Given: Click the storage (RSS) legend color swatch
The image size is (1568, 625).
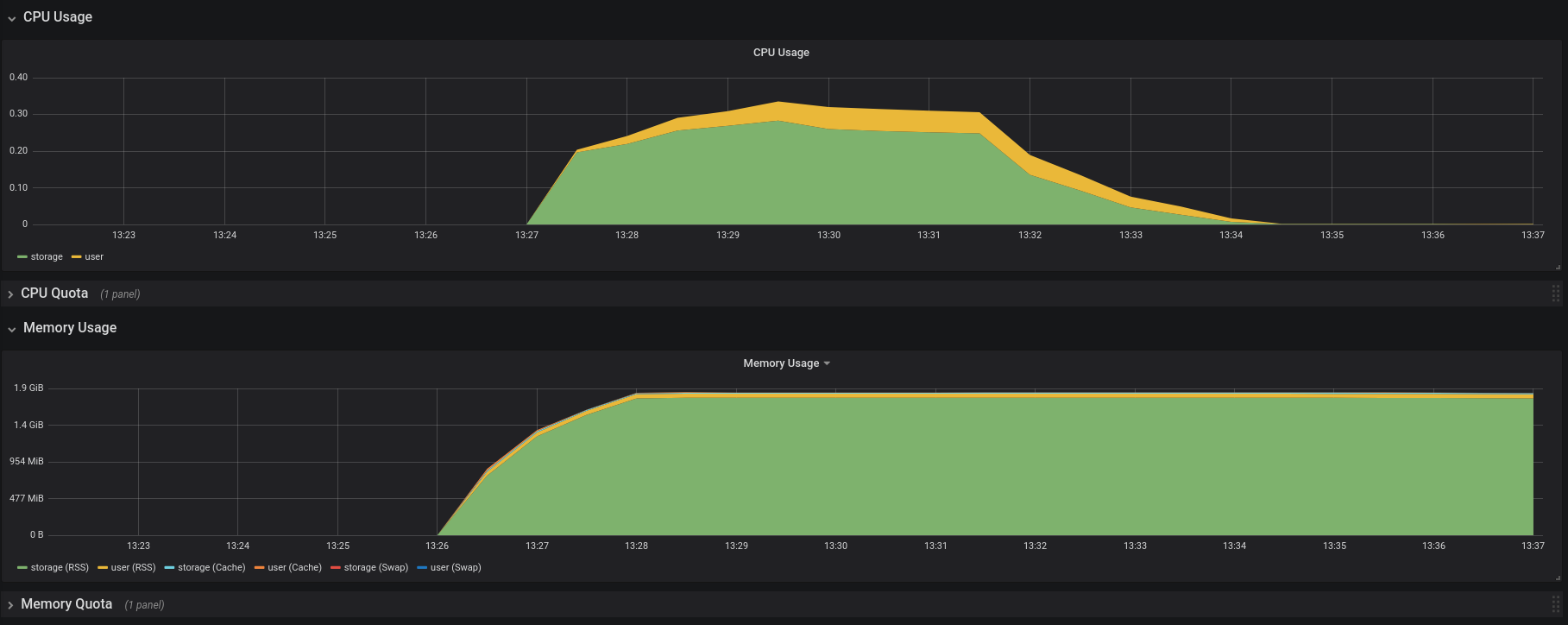Looking at the screenshot, I should point(22,568).
